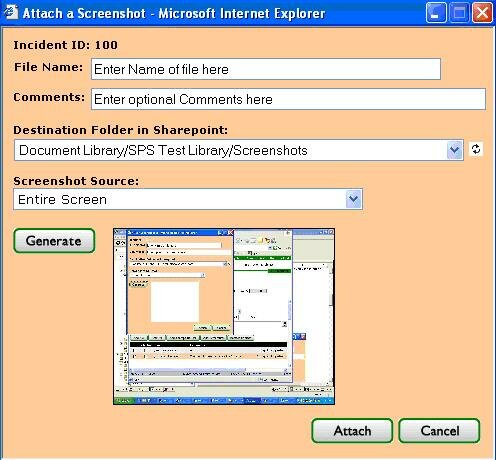The height and width of the screenshot is (460, 496).
Task: Click the 'File Name:' label
Action: tap(48, 67)
